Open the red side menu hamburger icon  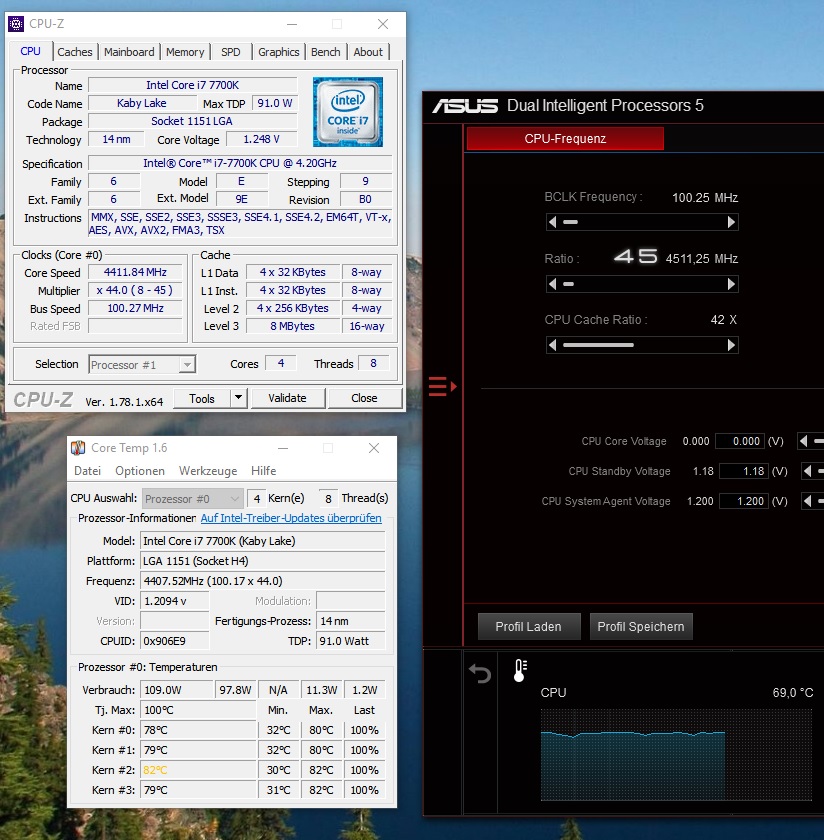(442, 386)
